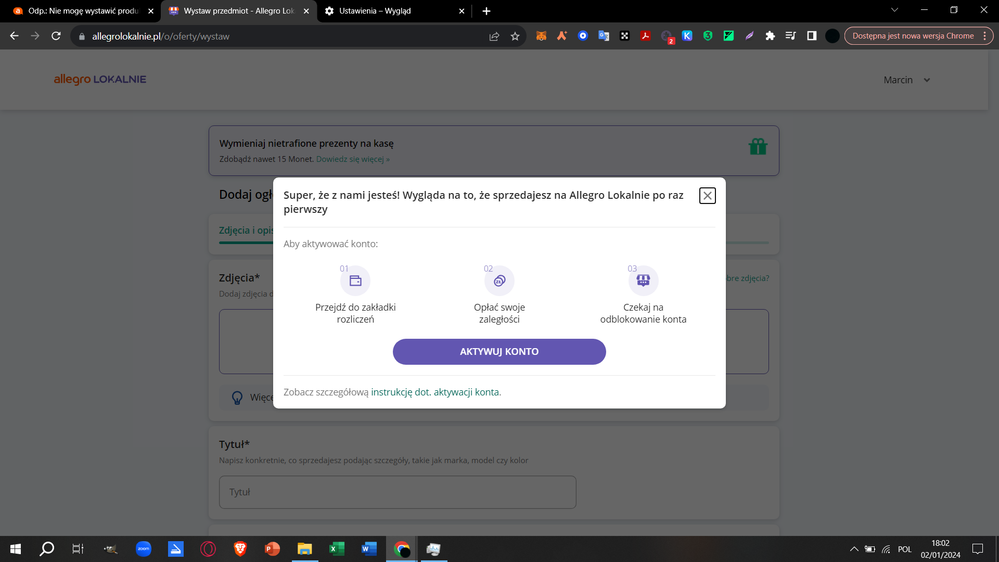The height and width of the screenshot is (562, 999).
Task: Open the Windows Start menu
Action: pyautogui.click(x=15, y=549)
